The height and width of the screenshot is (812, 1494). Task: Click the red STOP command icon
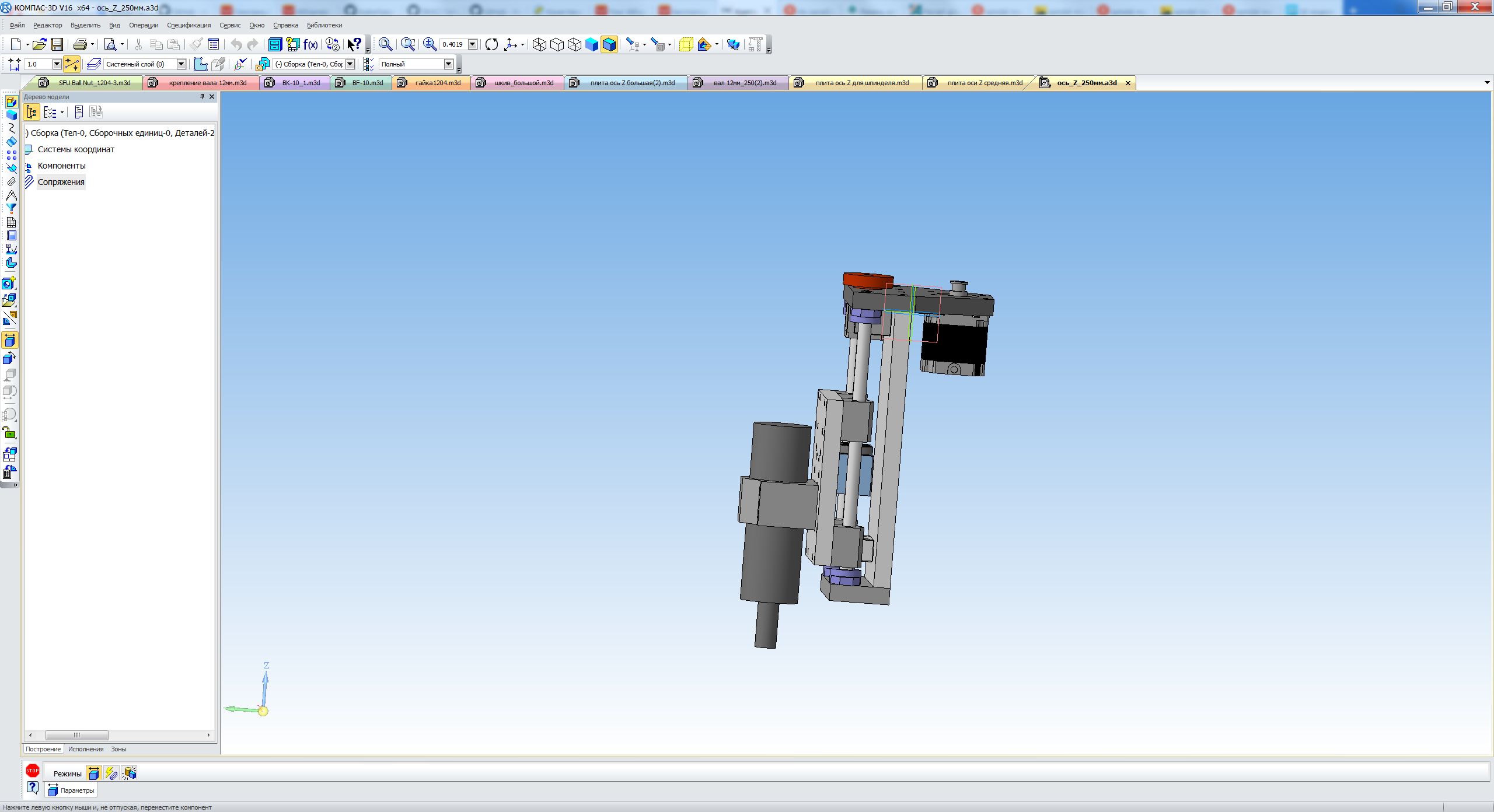(x=33, y=771)
